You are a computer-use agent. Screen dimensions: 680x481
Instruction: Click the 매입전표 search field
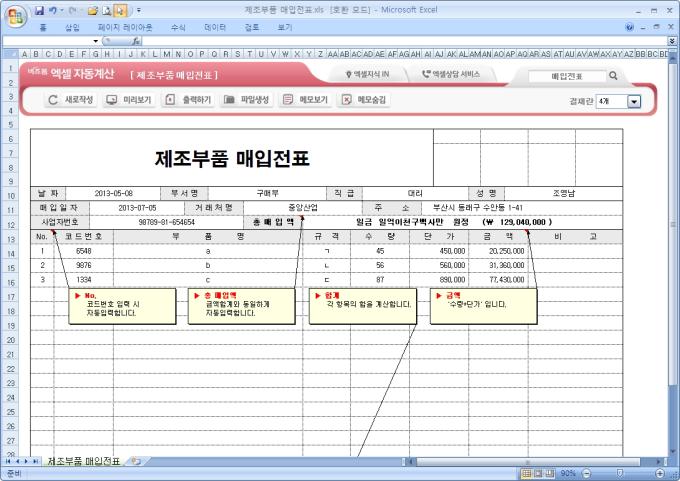pos(567,76)
